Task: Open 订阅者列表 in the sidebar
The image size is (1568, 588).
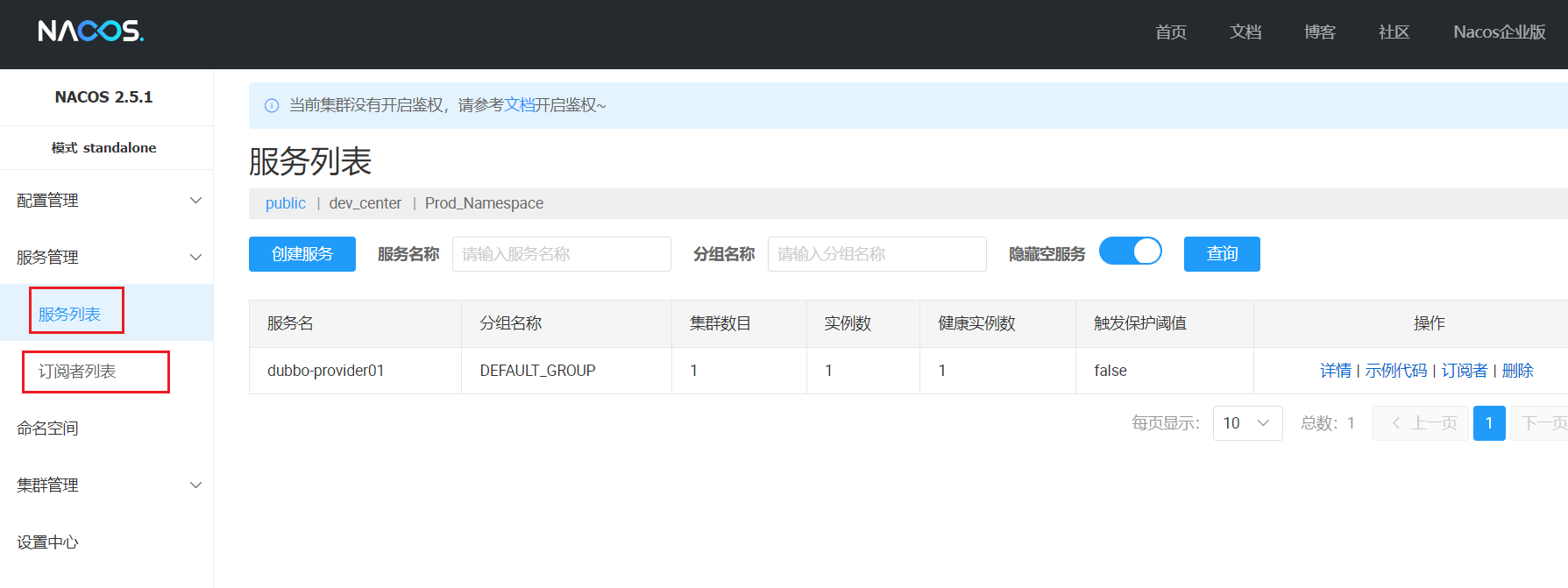Action: pos(77,372)
